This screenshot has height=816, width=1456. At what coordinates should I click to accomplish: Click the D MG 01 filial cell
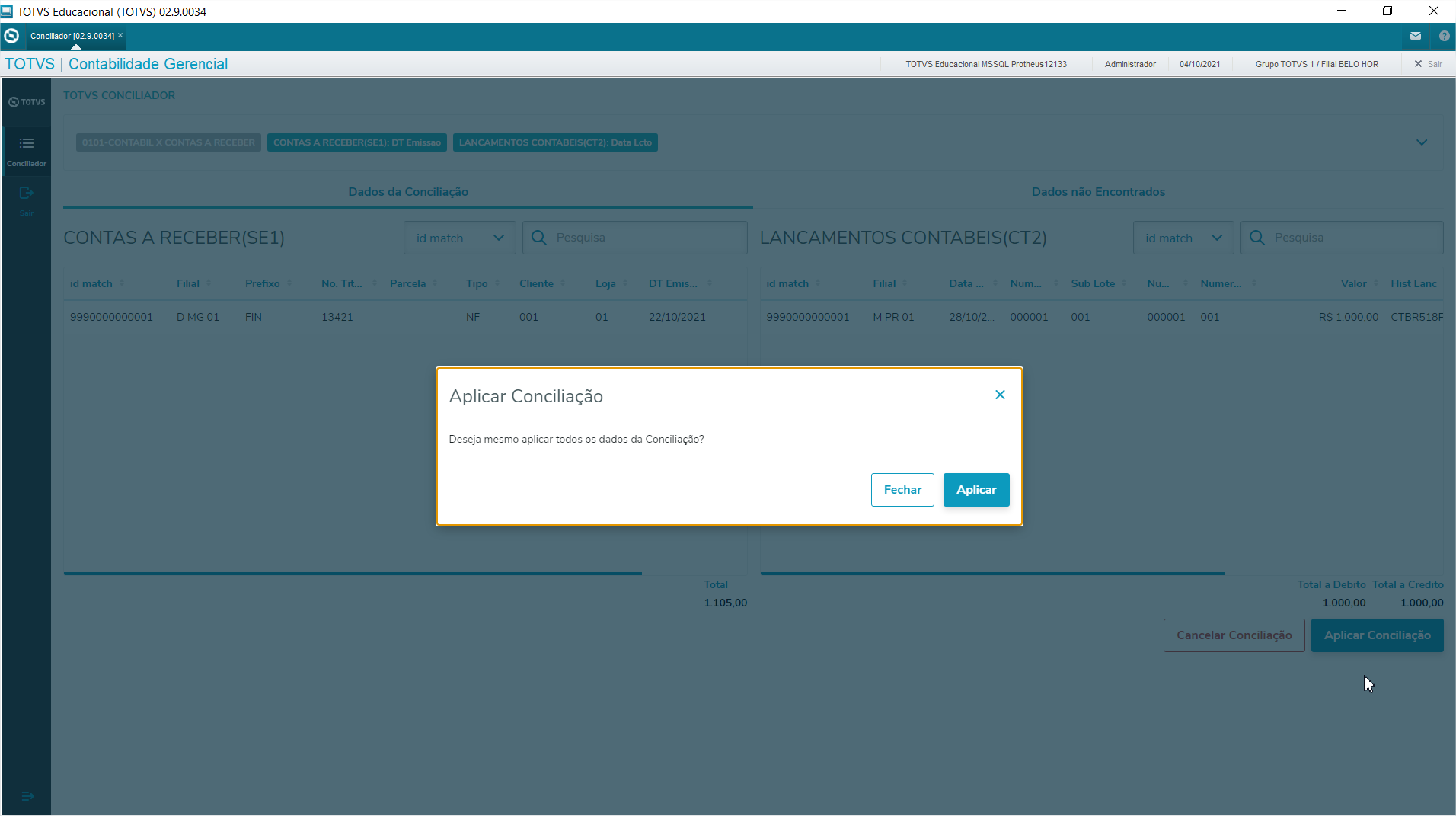198,317
